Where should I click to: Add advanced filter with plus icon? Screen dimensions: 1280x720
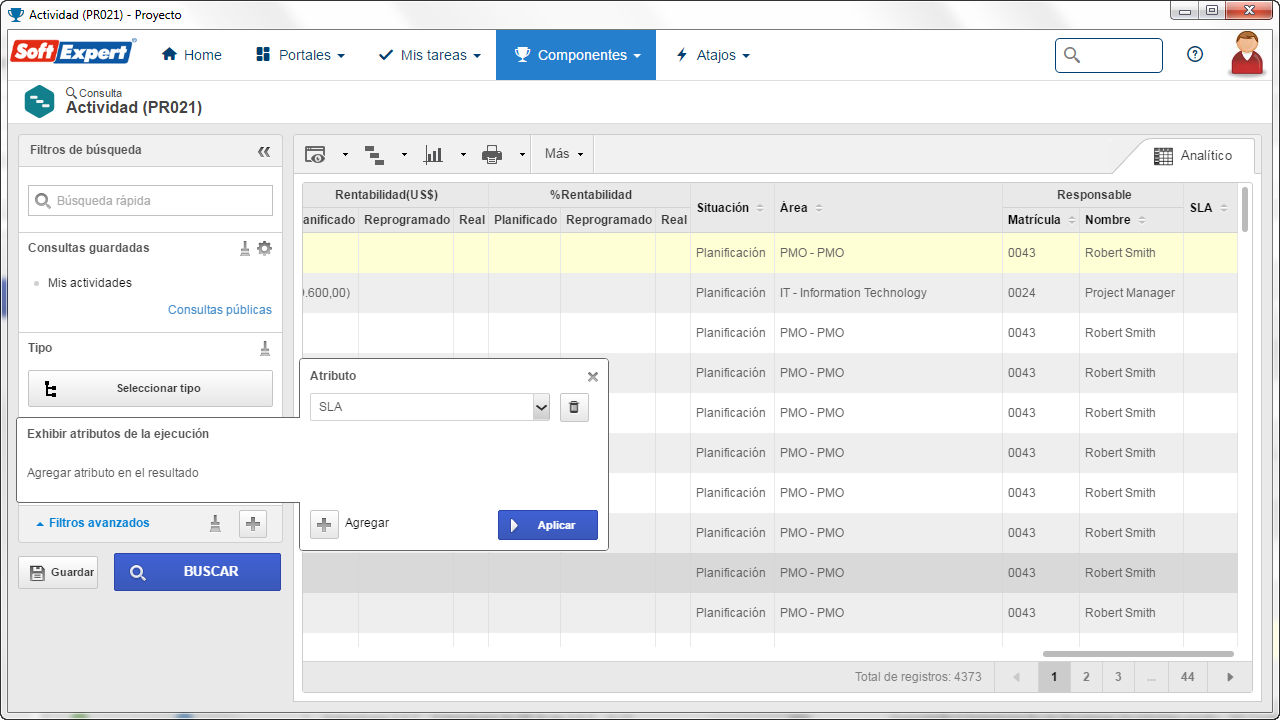click(x=253, y=523)
